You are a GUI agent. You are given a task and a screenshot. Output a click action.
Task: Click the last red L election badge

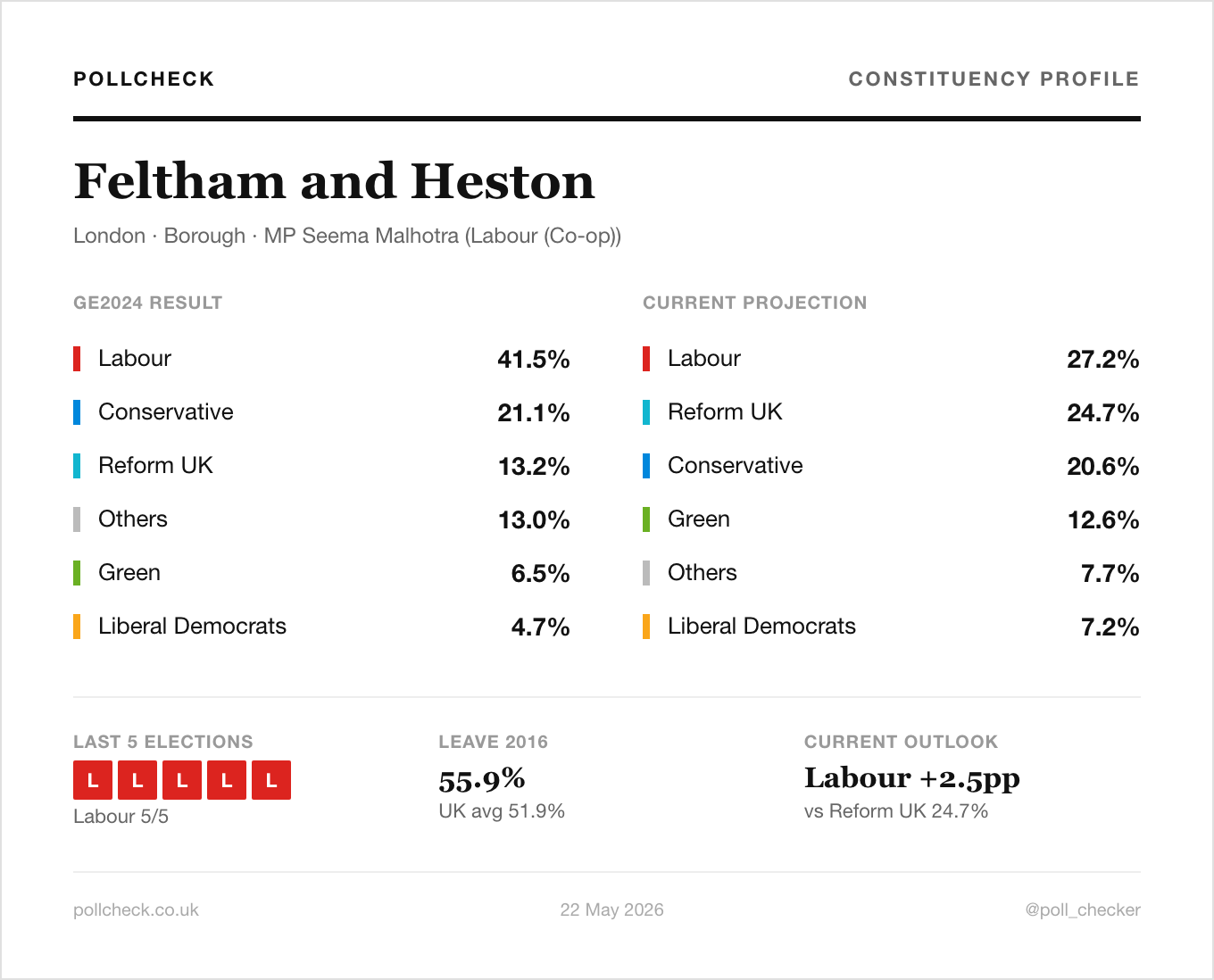click(271, 780)
